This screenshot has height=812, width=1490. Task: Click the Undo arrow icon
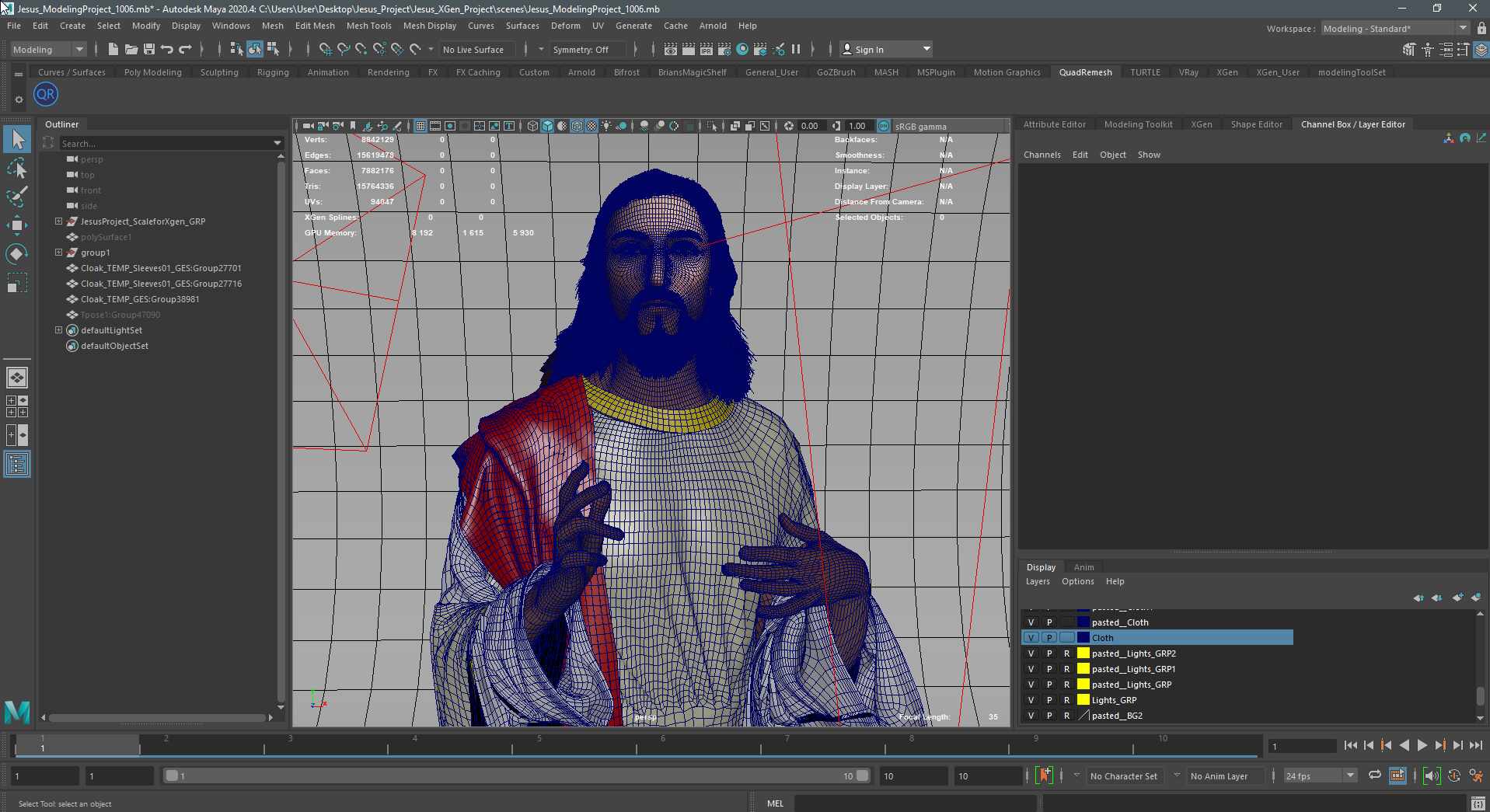167,49
